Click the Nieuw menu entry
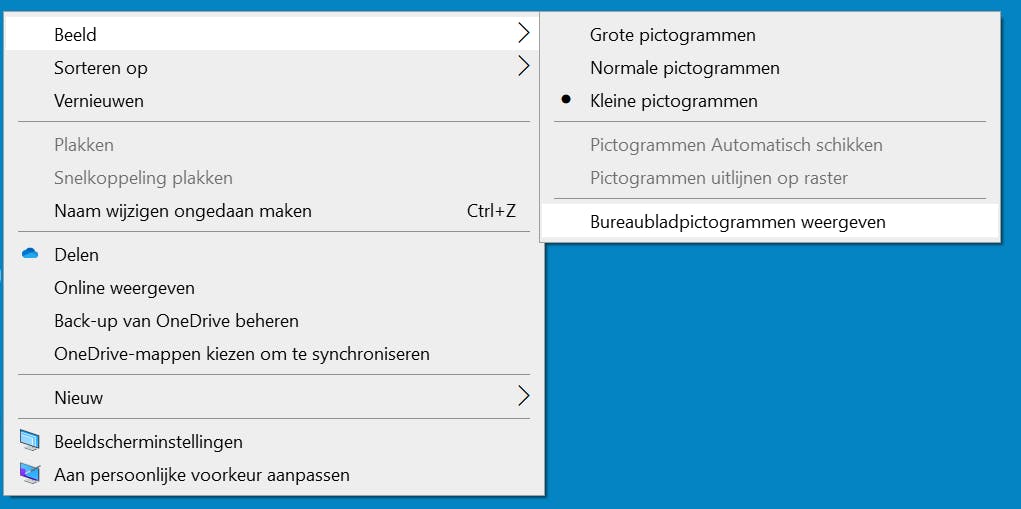Screen dimensions: 1021x509 tap(78, 397)
